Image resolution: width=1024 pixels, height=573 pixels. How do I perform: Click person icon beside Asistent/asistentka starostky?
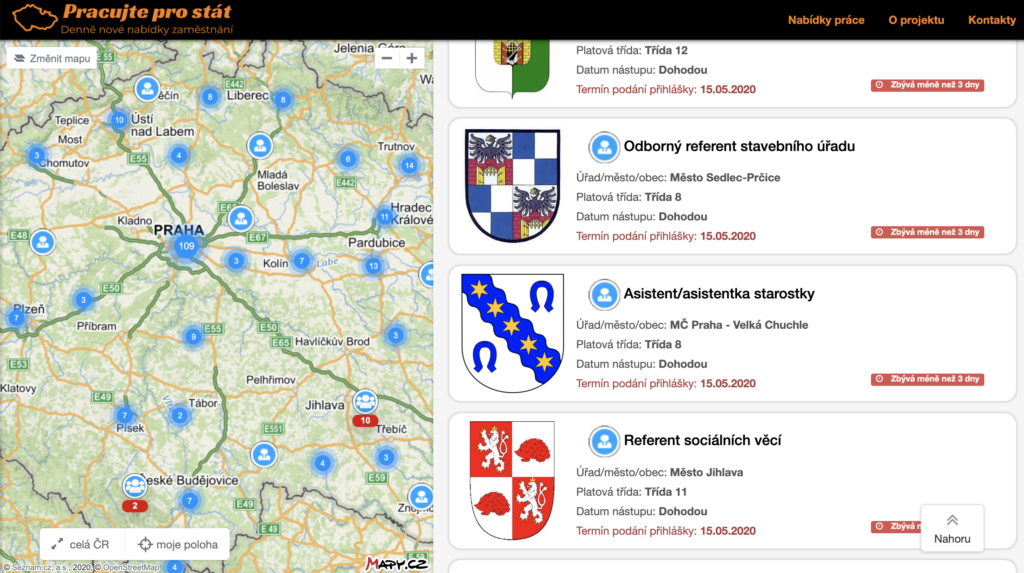603,294
